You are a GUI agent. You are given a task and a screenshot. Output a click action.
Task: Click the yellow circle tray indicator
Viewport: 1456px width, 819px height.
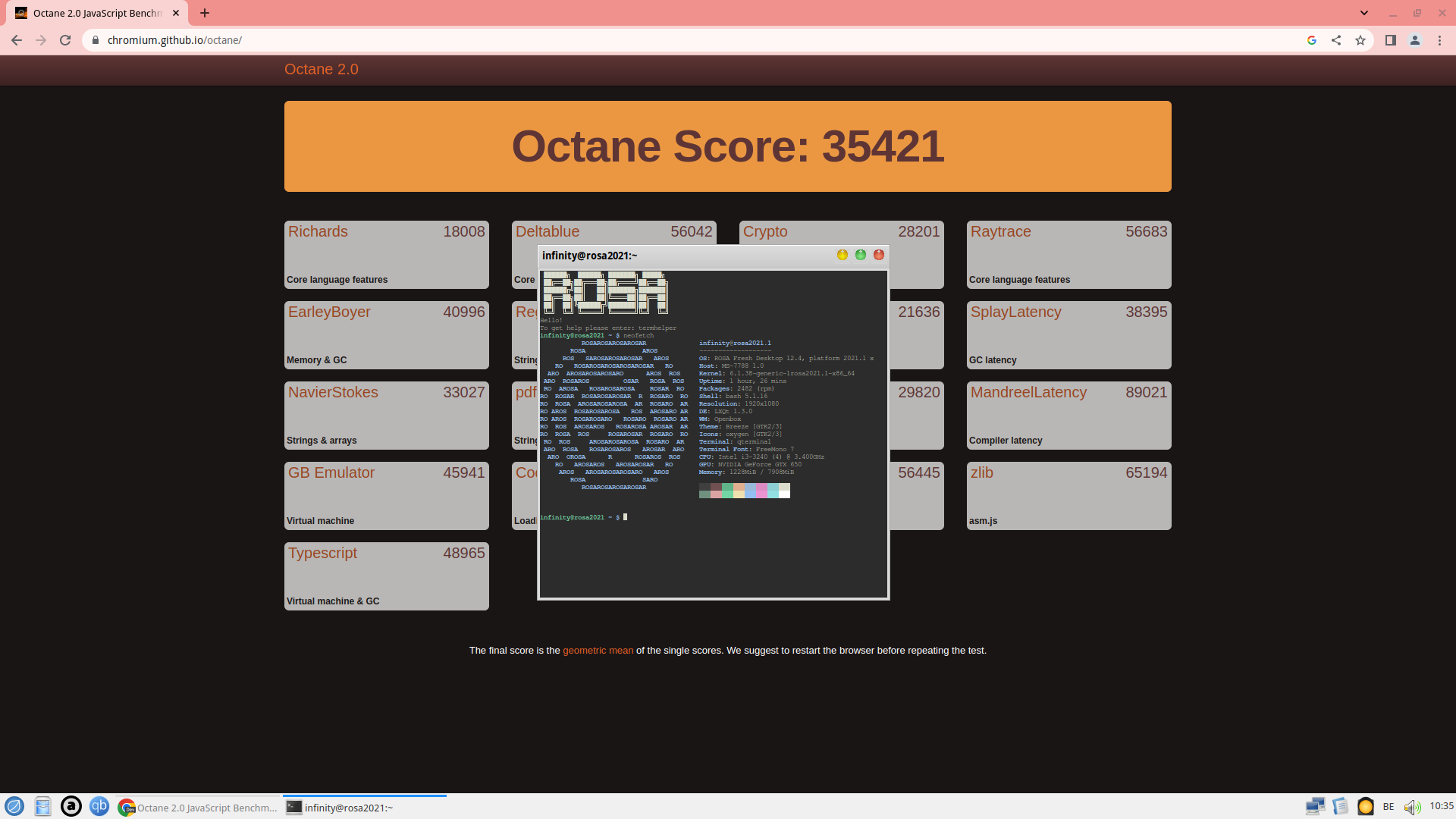pyautogui.click(x=1366, y=807)
